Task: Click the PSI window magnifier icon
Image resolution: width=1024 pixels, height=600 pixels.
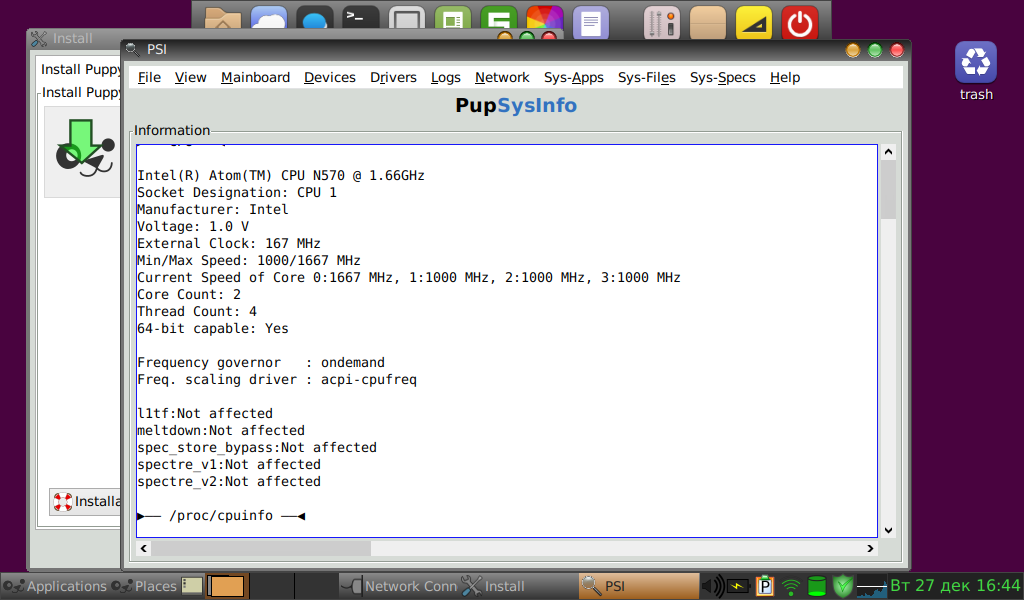Action: (133, 49)
